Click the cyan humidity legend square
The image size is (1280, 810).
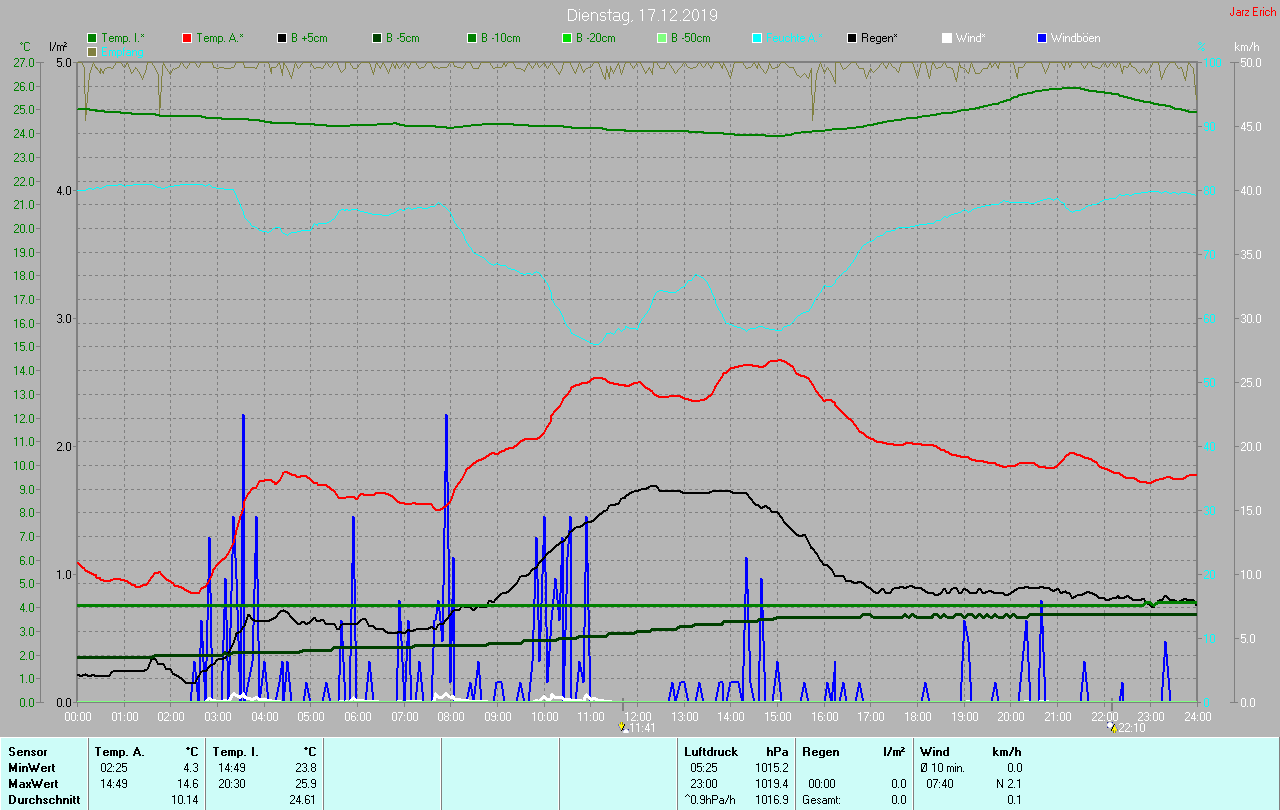point(757,38)
